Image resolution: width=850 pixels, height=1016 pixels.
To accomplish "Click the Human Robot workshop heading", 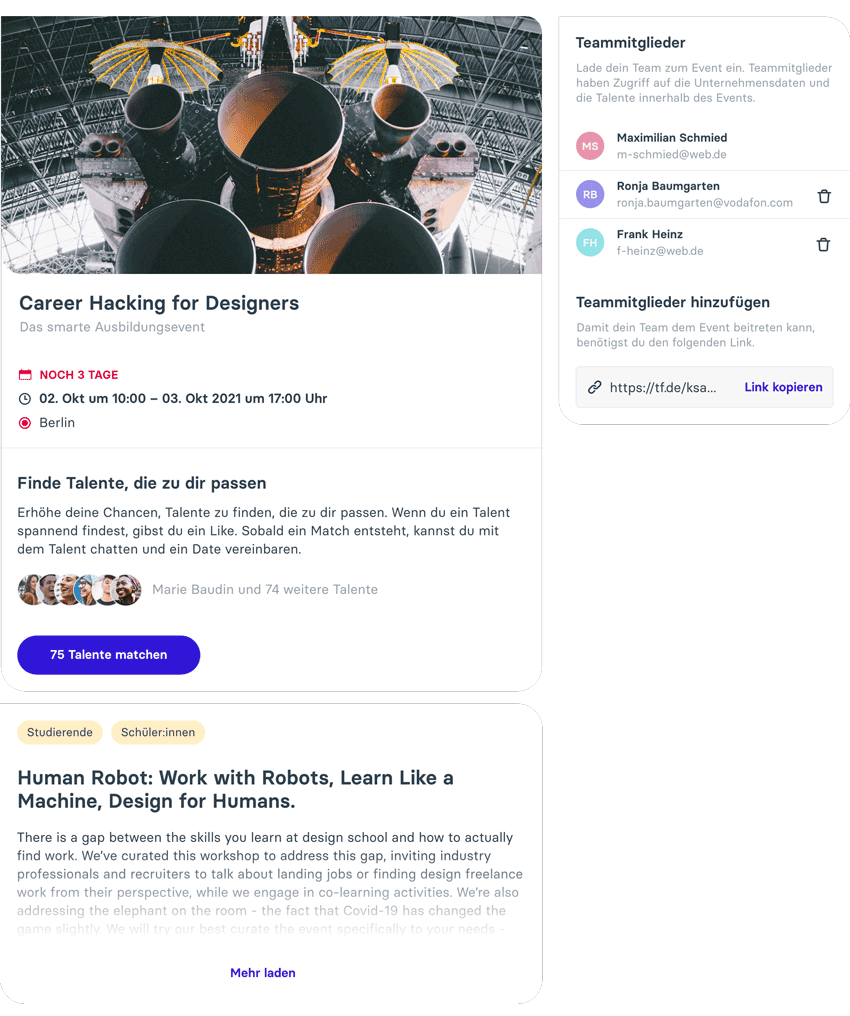I will [235, 789].
